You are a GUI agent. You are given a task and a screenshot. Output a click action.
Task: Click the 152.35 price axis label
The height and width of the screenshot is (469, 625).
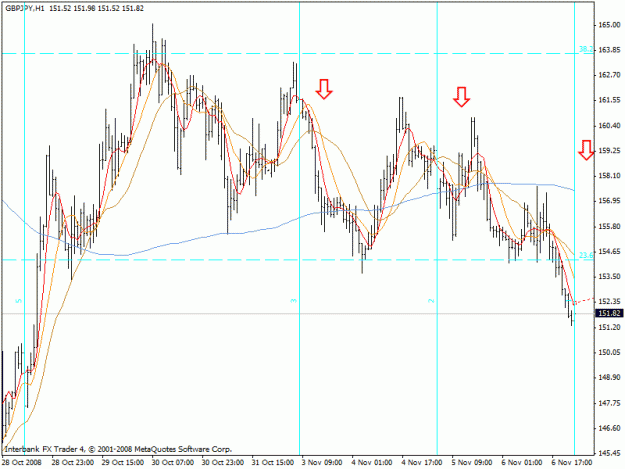(x=609, y=302)
